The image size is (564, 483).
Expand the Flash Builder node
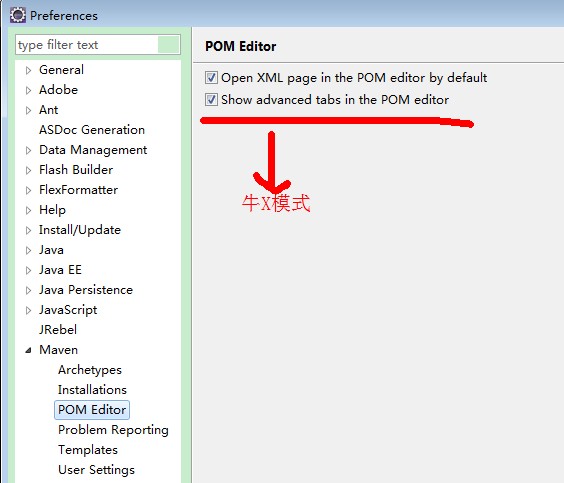tap(28, 170)
